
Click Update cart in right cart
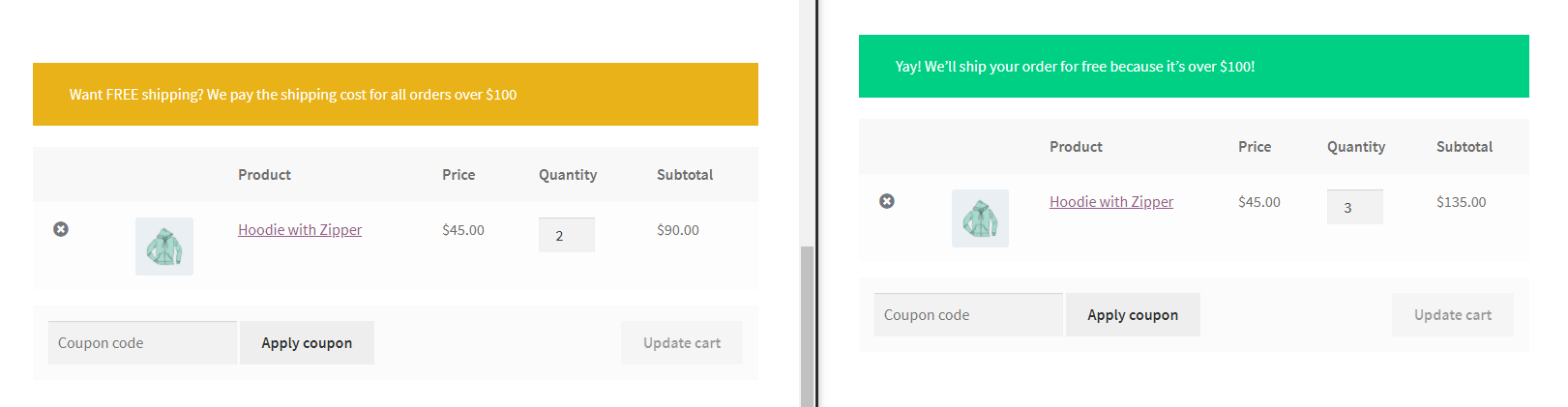[1453, 315]
